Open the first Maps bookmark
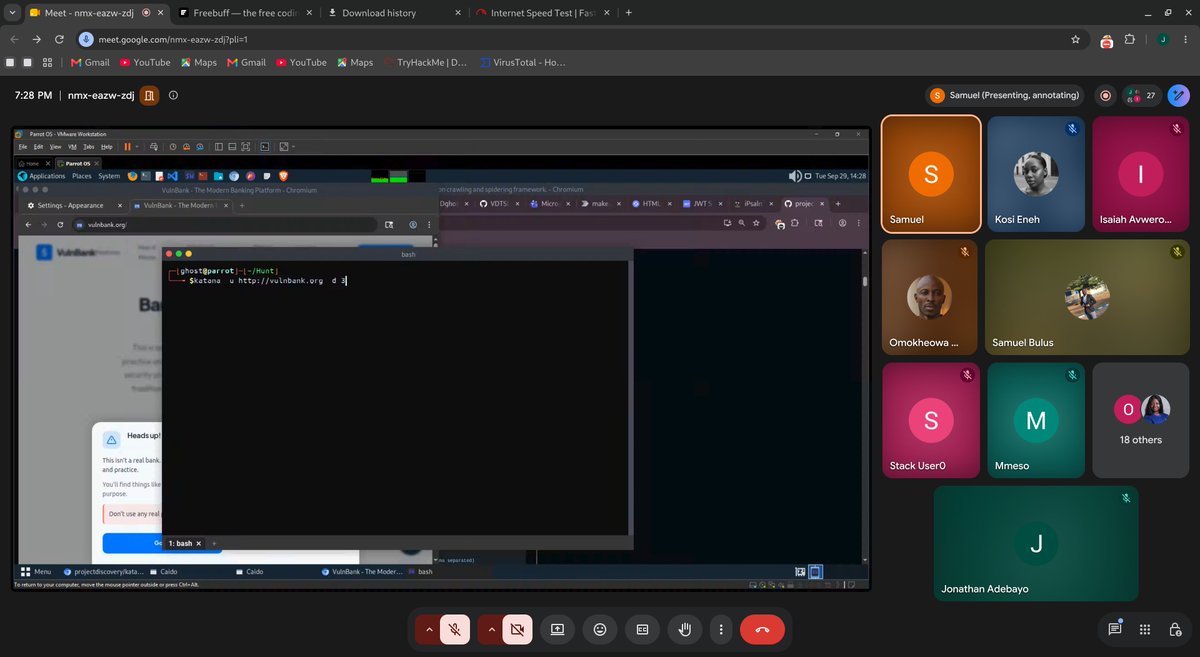1200x657 pixels. [x=198, y=62]
